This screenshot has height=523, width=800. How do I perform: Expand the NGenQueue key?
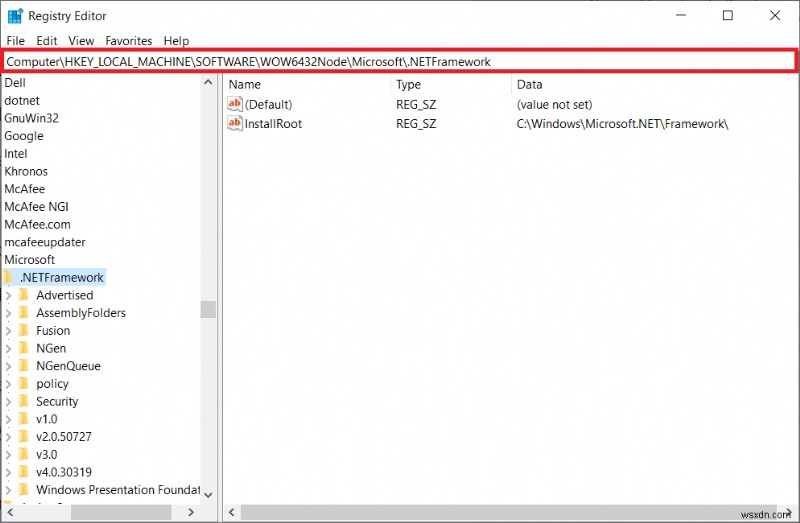click(8, 366)
